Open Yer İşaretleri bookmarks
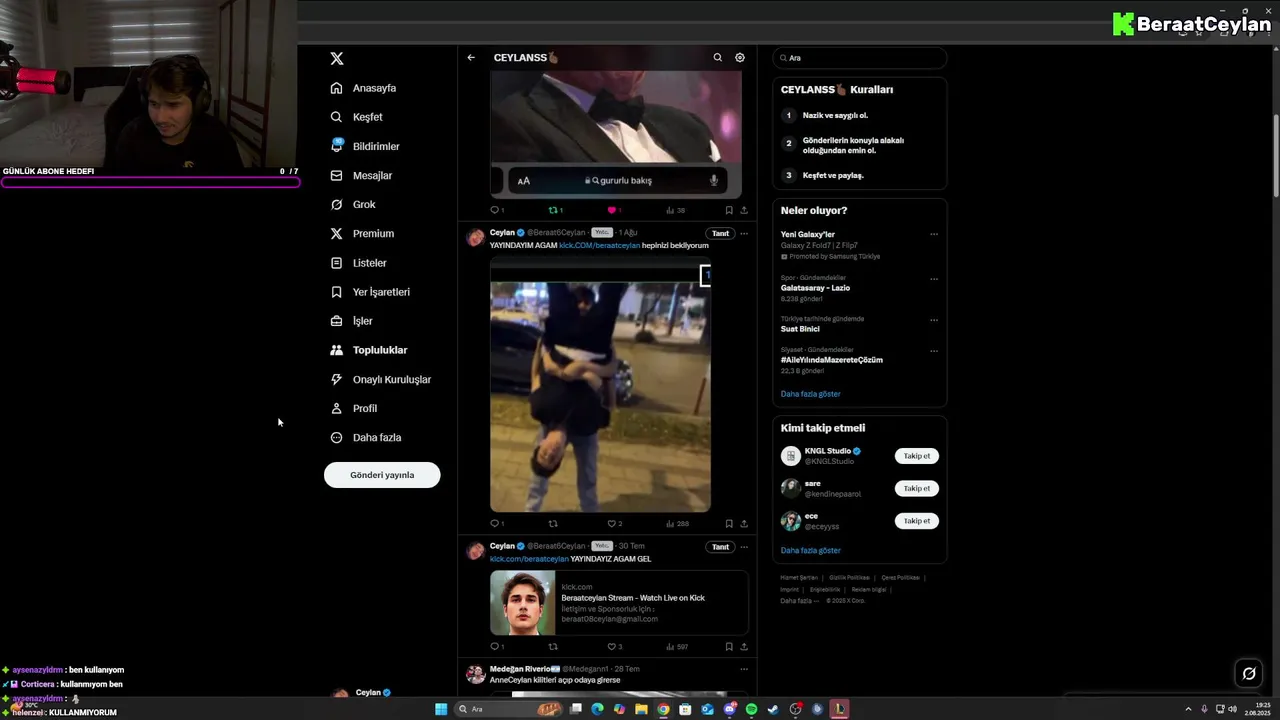This screenshot has height=720, width=1280. (x=370, y=292)
